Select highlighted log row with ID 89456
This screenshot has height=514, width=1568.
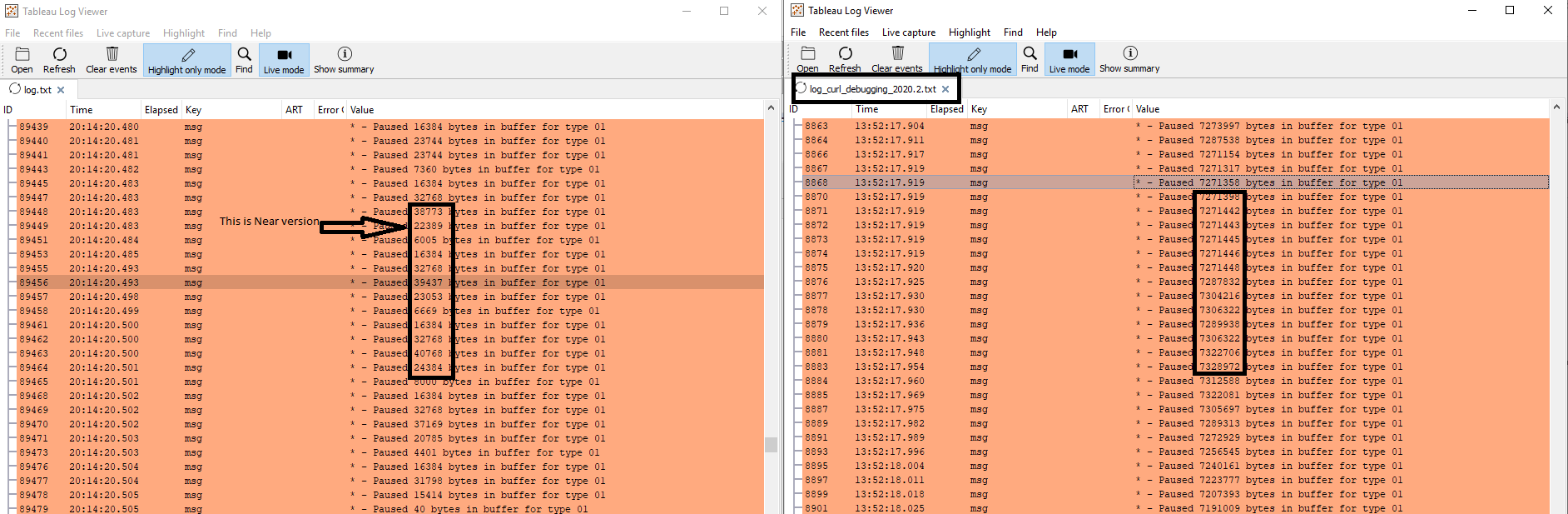click(390, 283)
